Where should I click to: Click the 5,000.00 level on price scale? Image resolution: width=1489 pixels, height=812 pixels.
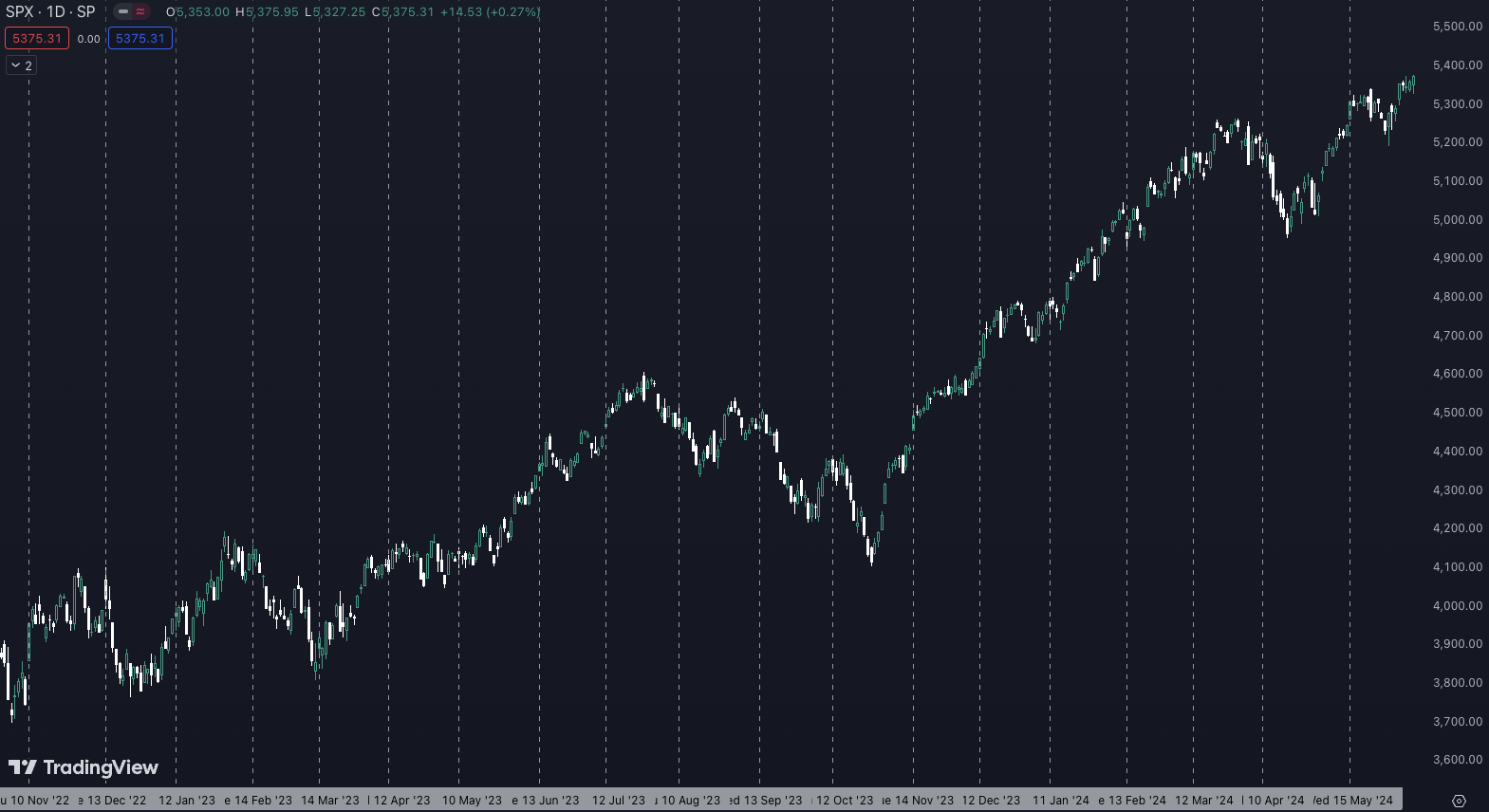tap(1457, 219)
